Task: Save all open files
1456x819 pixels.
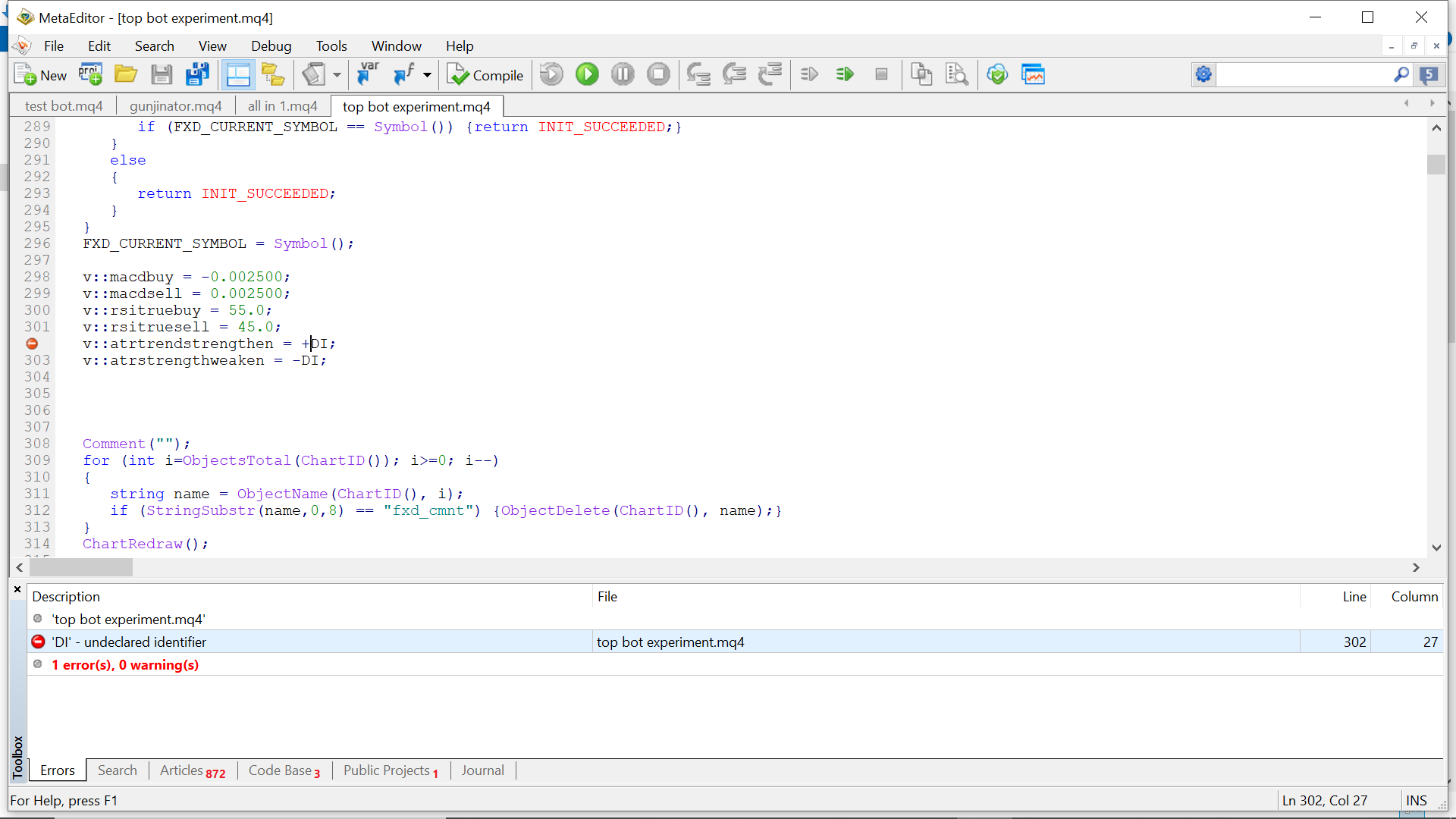Action: [197, 75]
